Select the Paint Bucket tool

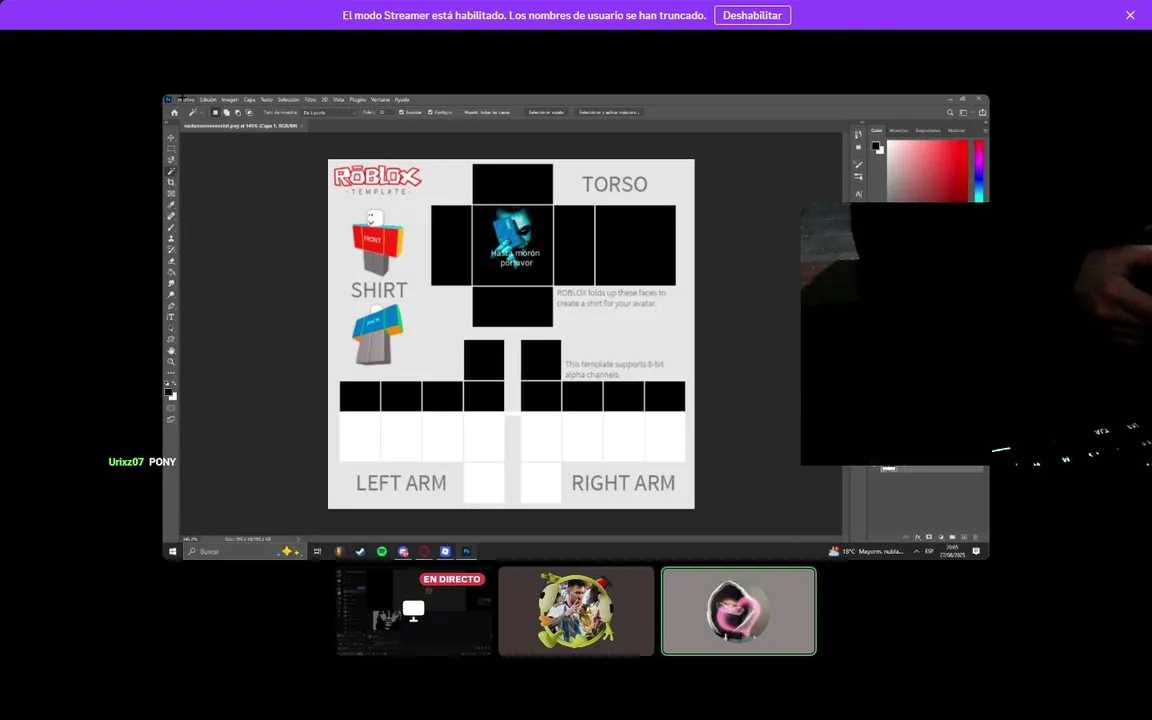171,272
